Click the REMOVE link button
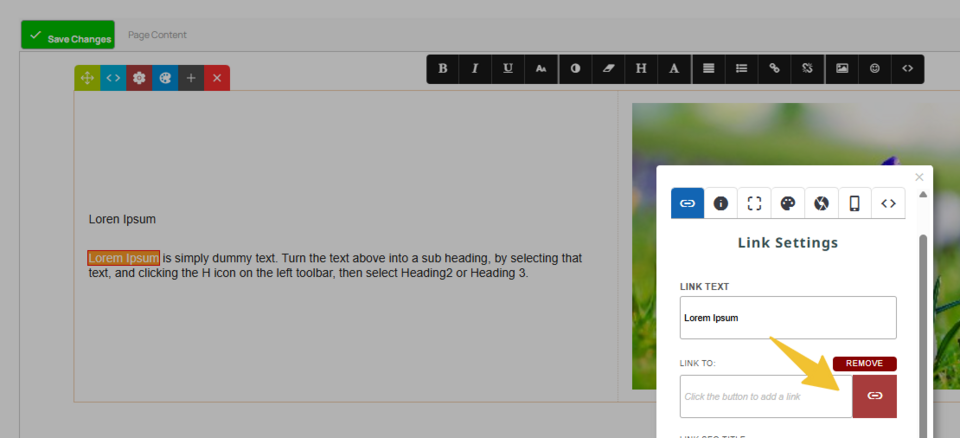960x438 pixels. pyautogui.click(x=864, y=364)
